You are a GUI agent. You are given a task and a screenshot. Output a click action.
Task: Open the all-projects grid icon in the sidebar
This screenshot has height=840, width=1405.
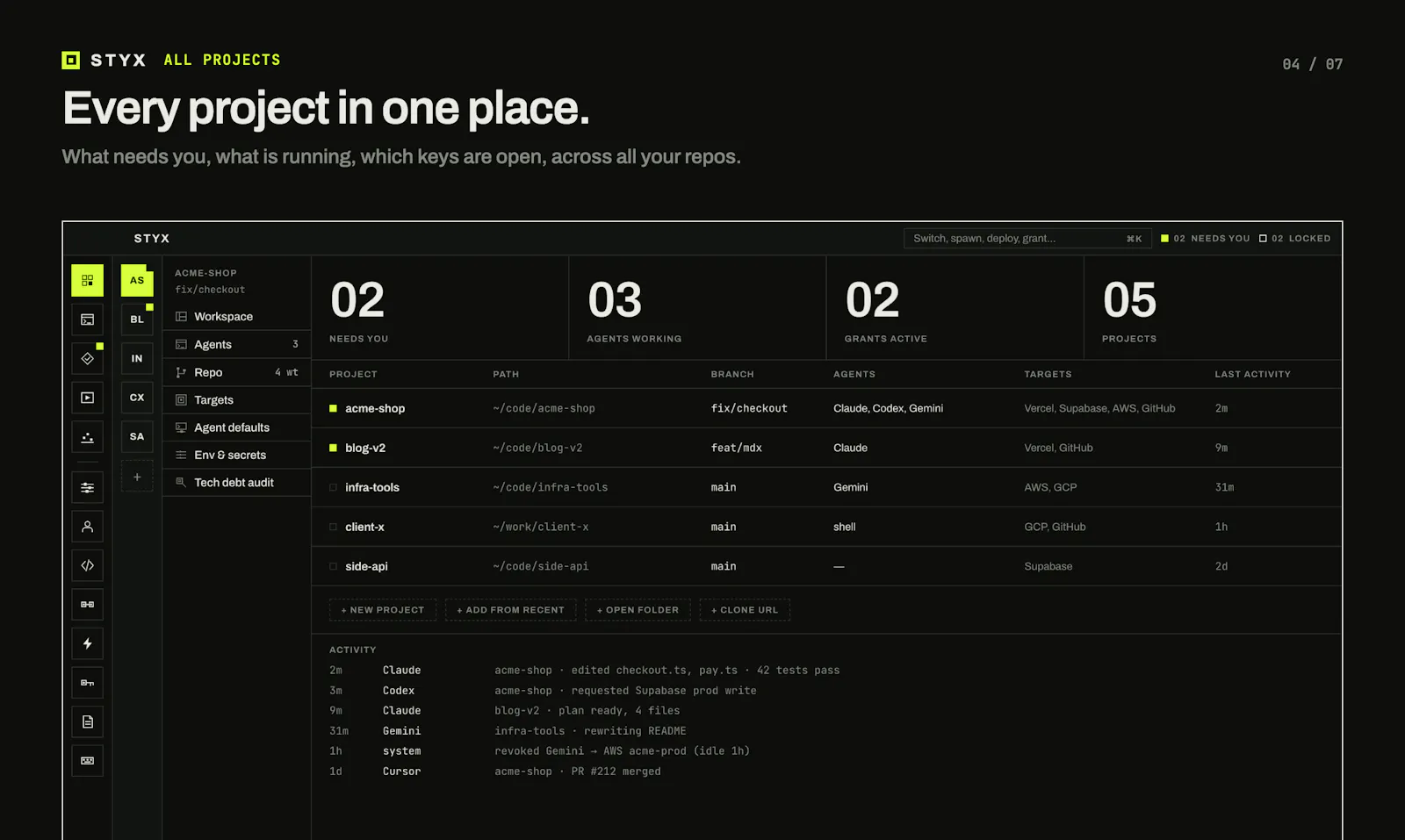pyautogui.click(x=87, y=280)
